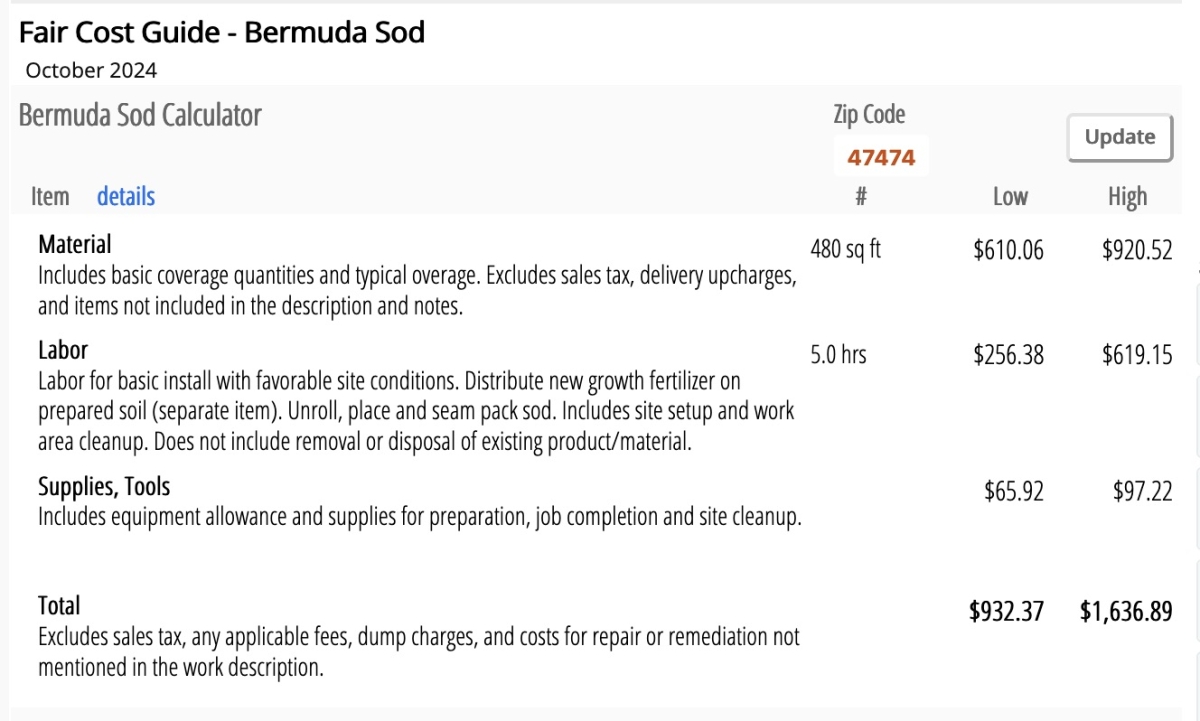Click the Zip Code field showing 47474
The width and height of the screenshot is (1200, 721).
coord(881,157)
